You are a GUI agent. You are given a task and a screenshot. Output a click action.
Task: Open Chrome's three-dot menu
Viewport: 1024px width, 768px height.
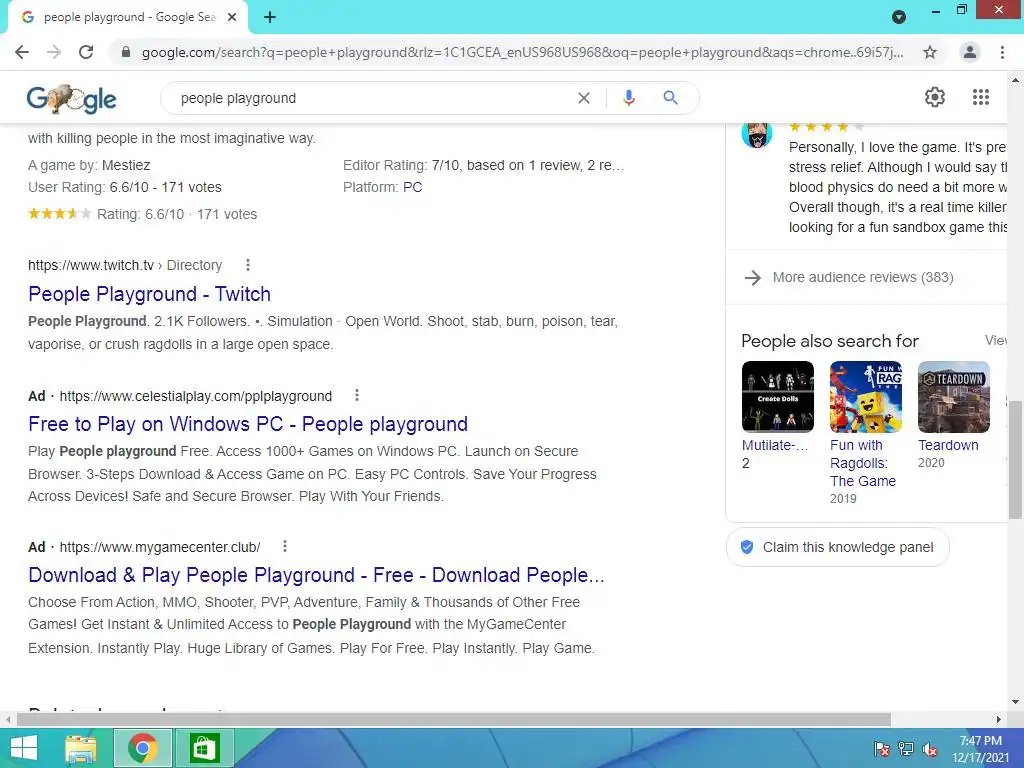(1002, 52)
